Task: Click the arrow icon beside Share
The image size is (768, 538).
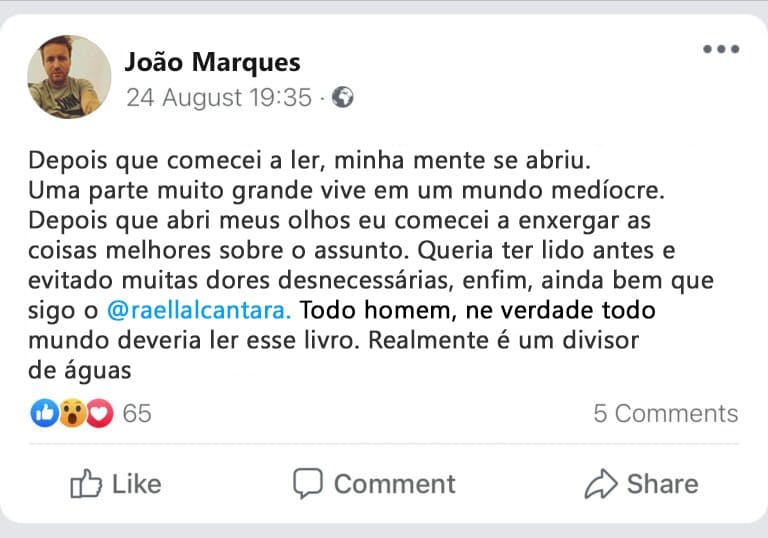Action: (x=600, y=485)
